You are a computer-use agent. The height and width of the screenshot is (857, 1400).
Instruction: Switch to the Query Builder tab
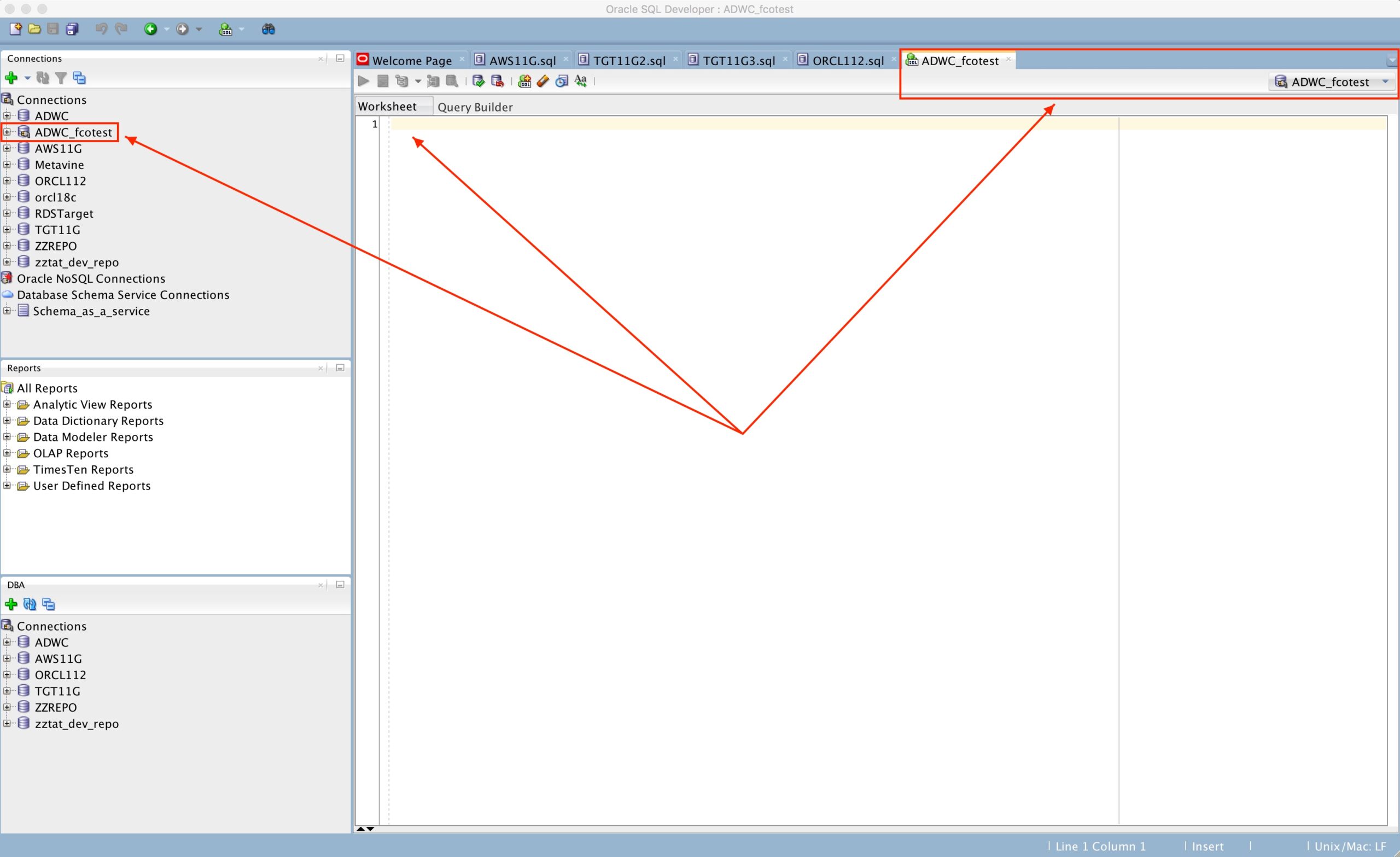point(475,107)
